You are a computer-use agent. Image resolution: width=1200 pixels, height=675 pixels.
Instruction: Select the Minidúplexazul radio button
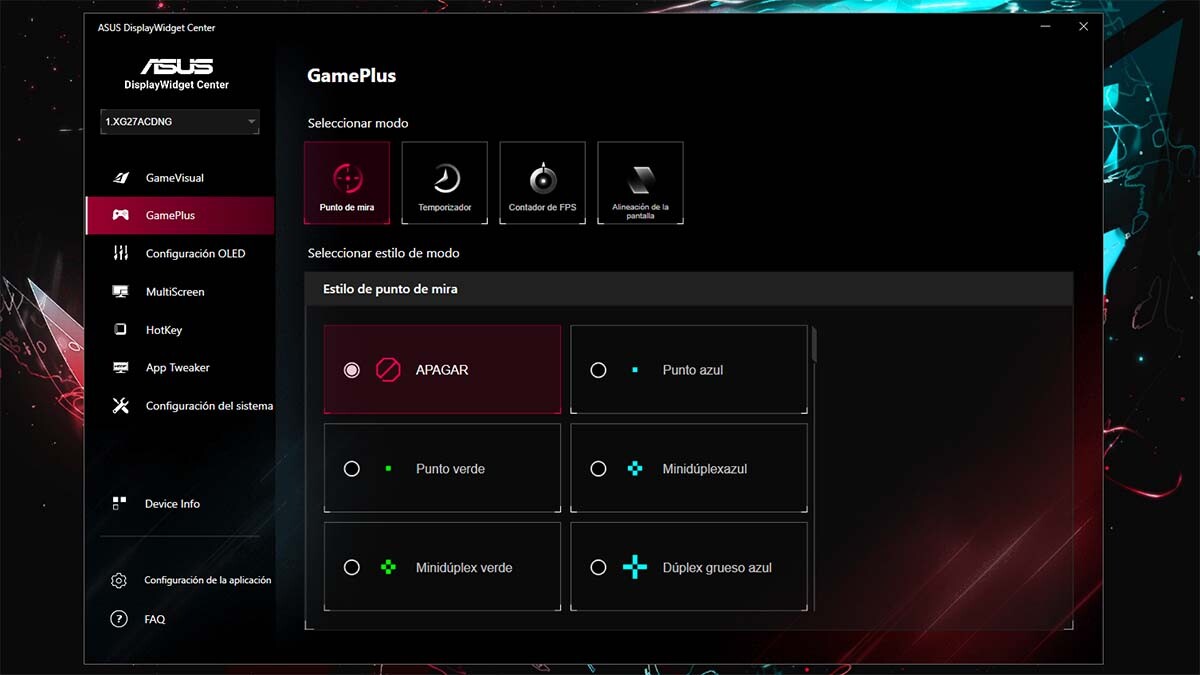598,468
